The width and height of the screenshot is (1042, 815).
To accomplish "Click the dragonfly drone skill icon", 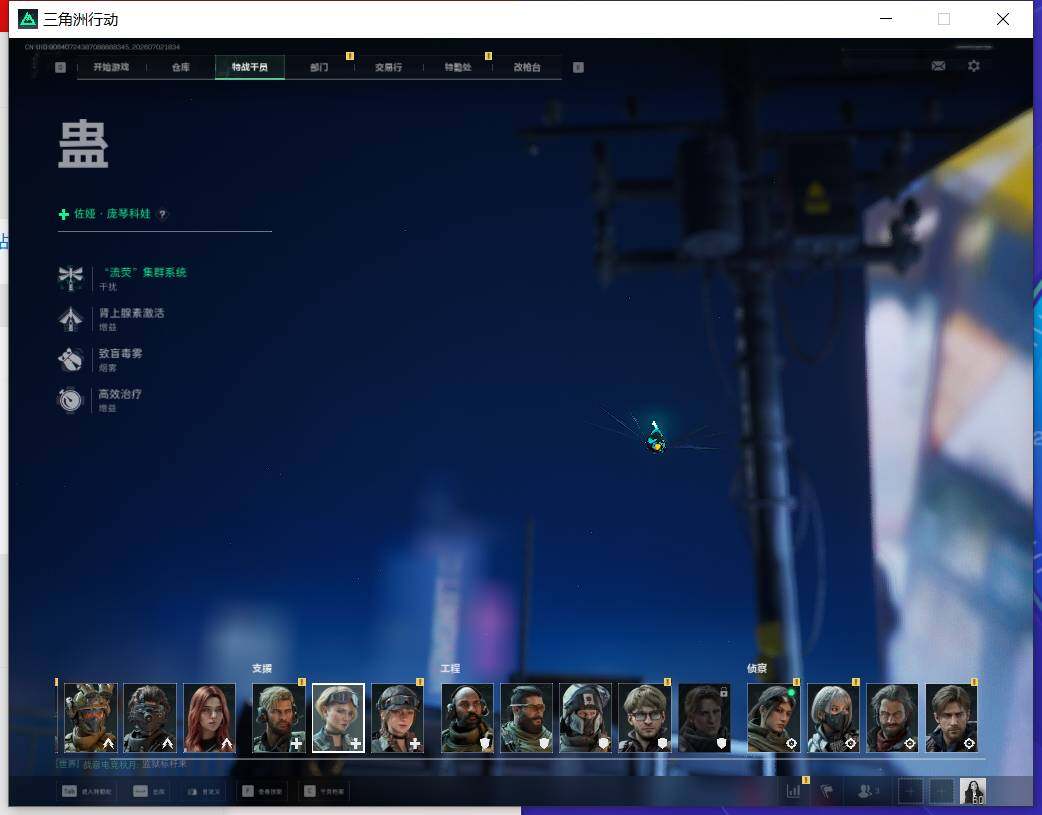I will pyautogui.click(x=70, y=279).
